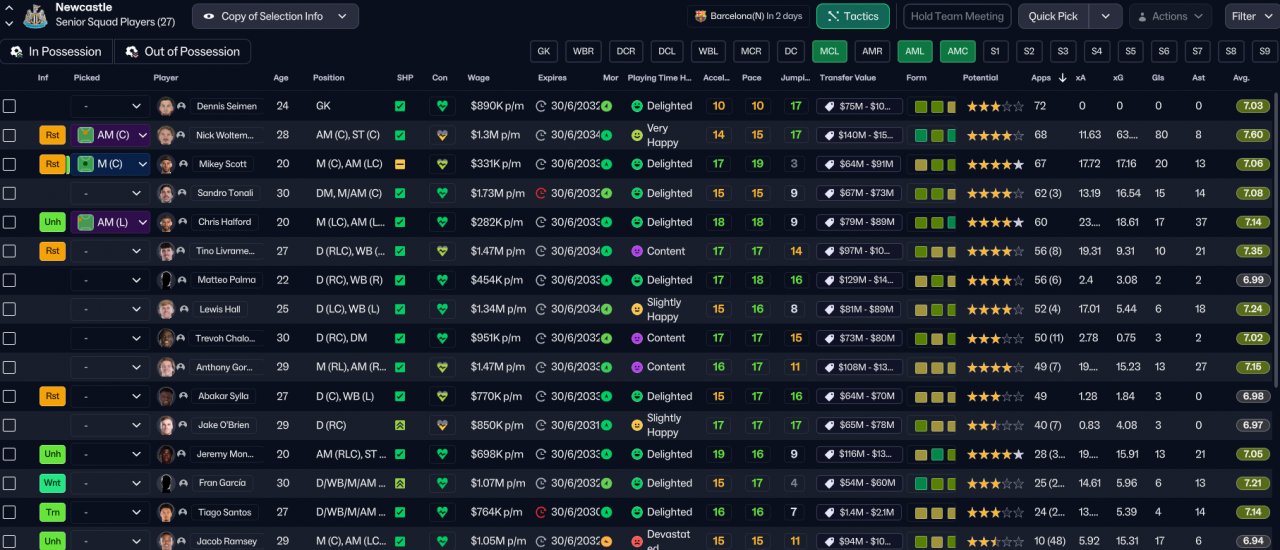Image resolution: width=1280 pixels, height=550 pixels.
Task: Click Nick Woltemade's 7.60 average rating pill
Action: (x=1252, y=135)
